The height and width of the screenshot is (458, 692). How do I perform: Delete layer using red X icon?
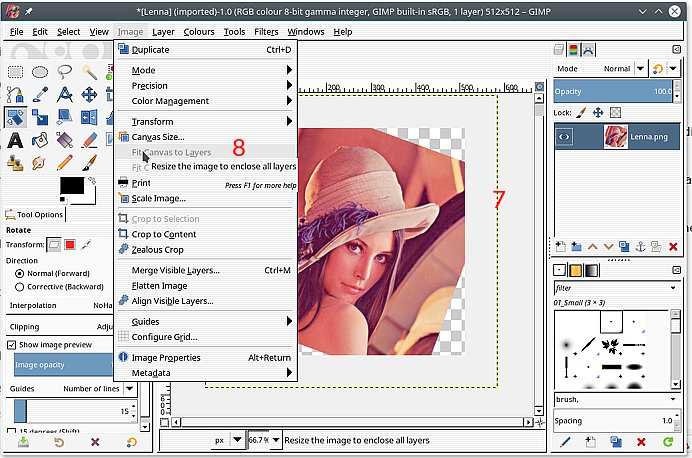click(x=672, y=246)
